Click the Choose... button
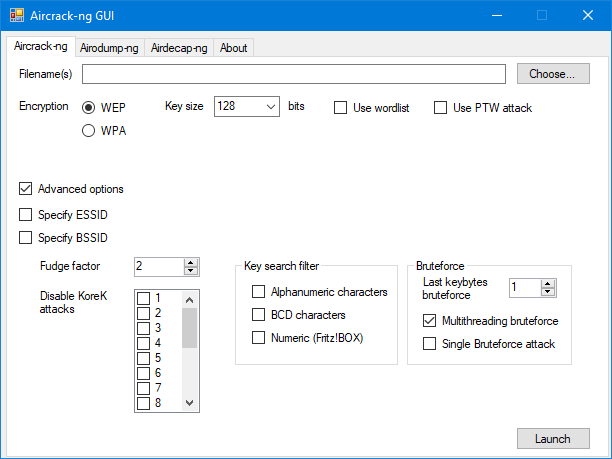Image resolution: width=612 pixels, height=459 pixels. [553, 74]
